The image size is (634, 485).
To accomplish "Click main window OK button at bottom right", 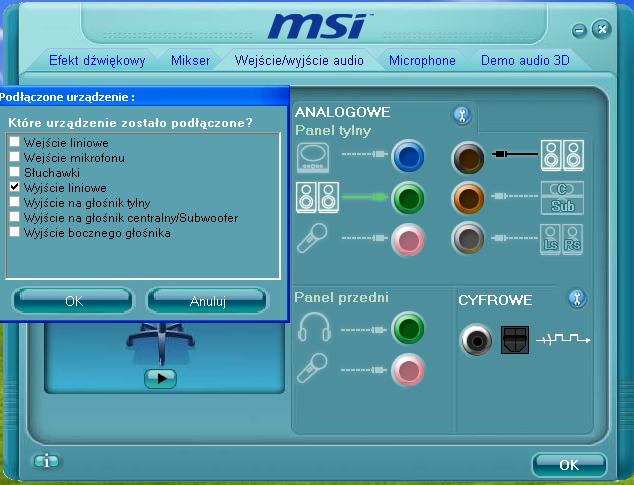I will click(x=569, y=465).
